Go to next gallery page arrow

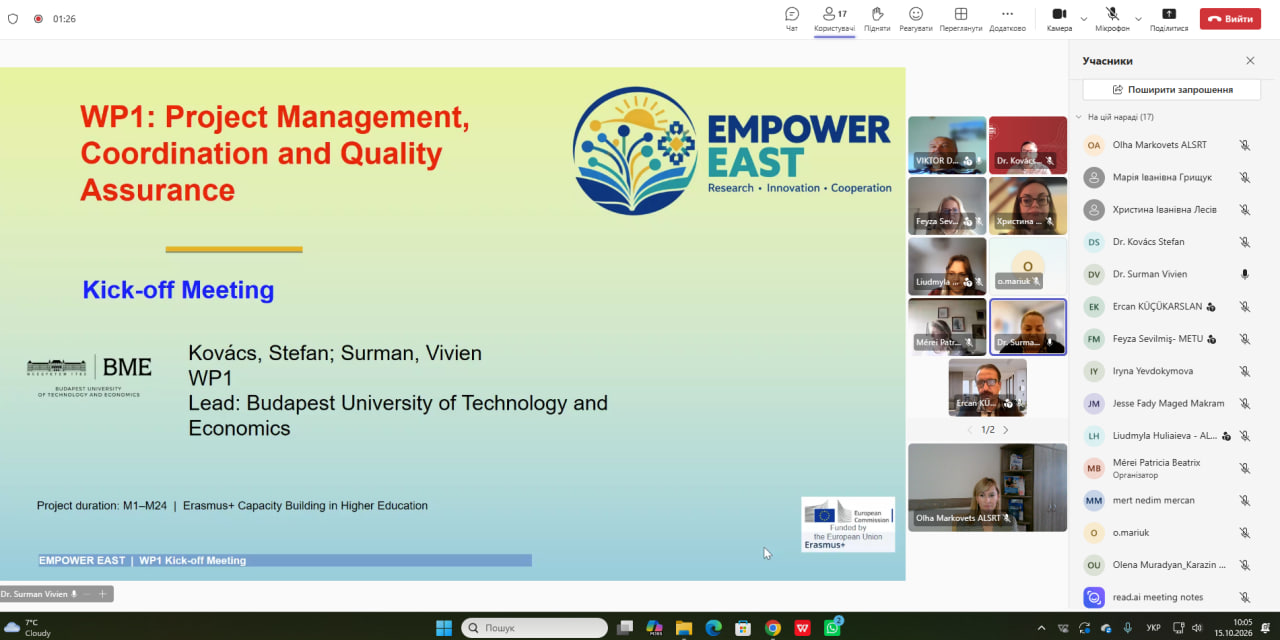coord(1006,430)
